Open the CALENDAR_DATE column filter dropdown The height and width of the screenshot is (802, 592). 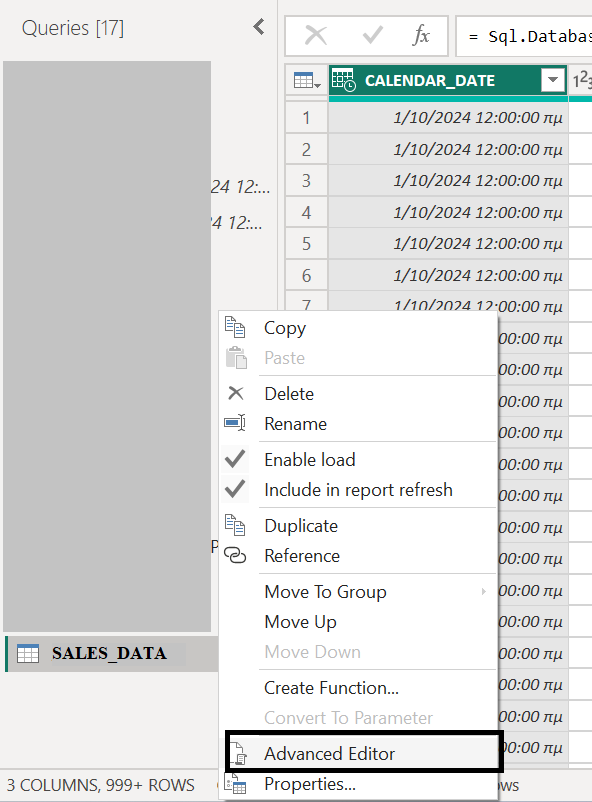point(553,80)
